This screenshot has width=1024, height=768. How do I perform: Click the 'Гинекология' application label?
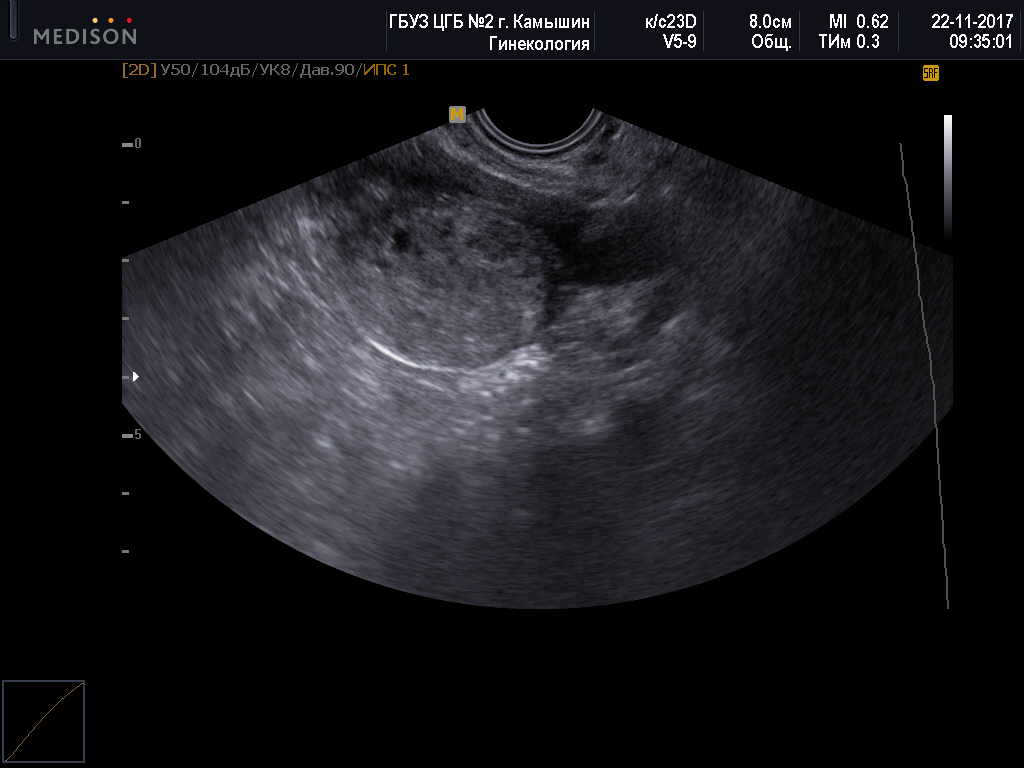pyautogui.click(x=539, y=44)
